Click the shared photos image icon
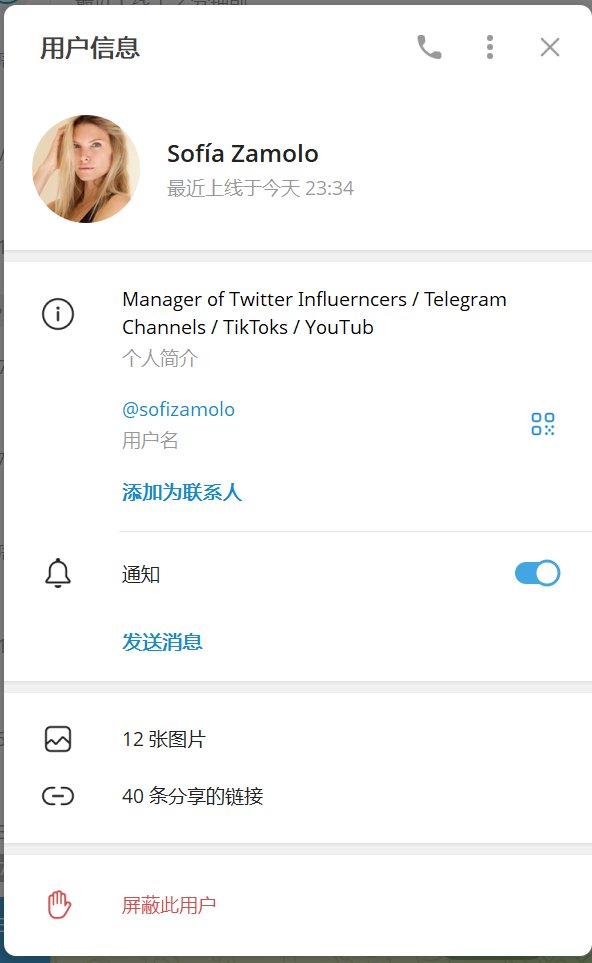Screen dimensions: 592x963 (x=58, y=739)
